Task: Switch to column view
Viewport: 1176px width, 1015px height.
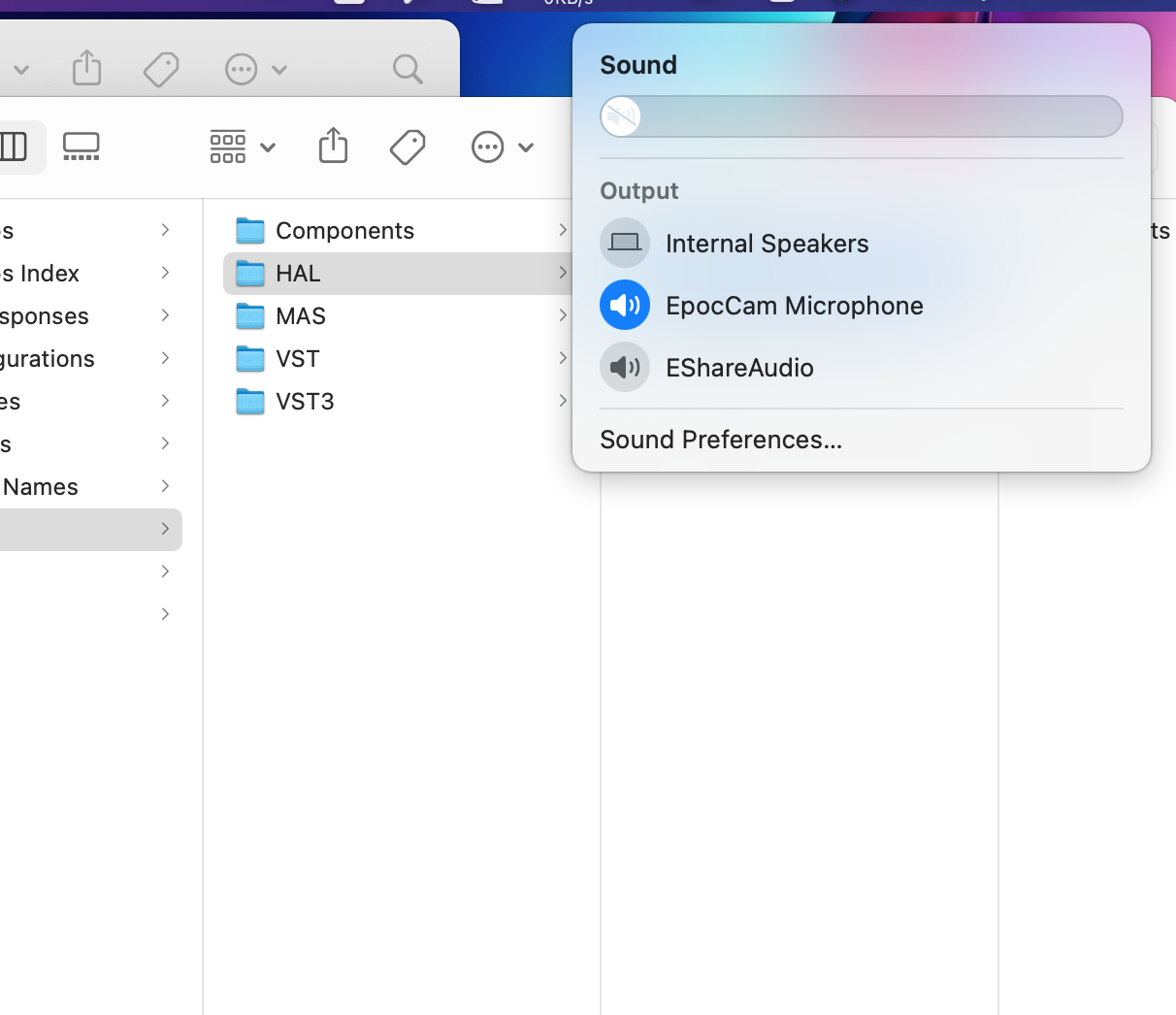Action: pos(14,147)
